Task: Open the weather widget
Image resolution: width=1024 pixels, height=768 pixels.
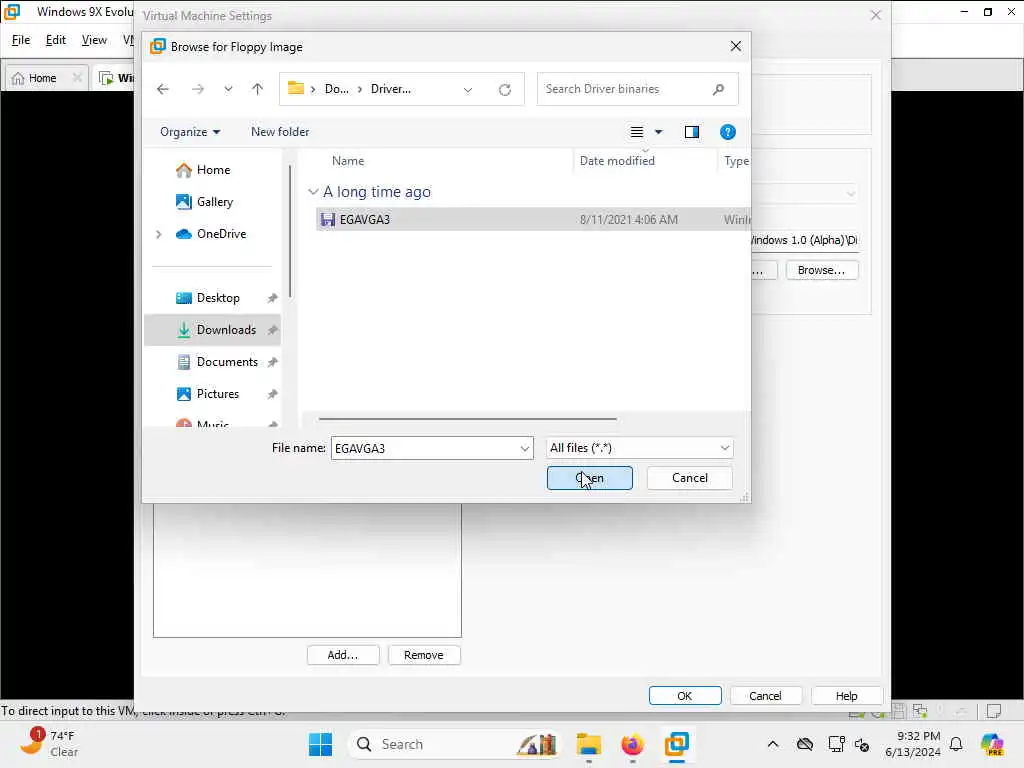Action: (x=50, y=744)
